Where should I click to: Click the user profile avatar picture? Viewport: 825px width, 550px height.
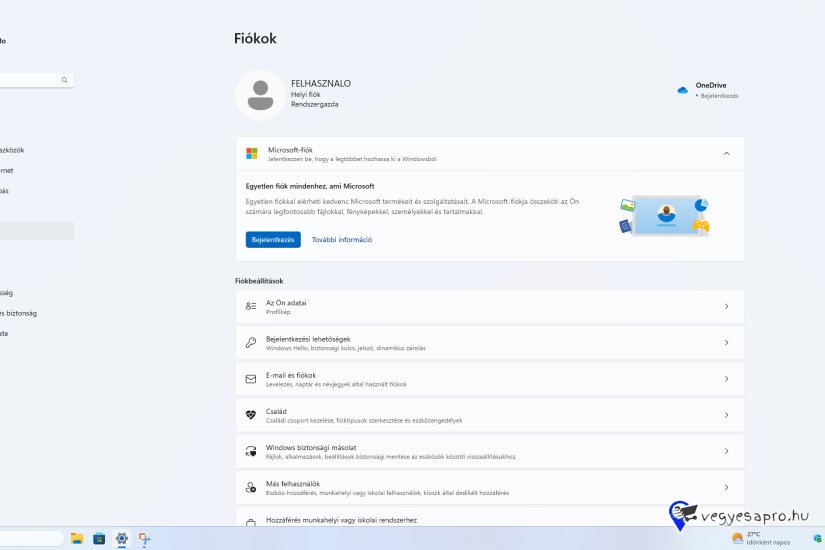tap(260, 95)
